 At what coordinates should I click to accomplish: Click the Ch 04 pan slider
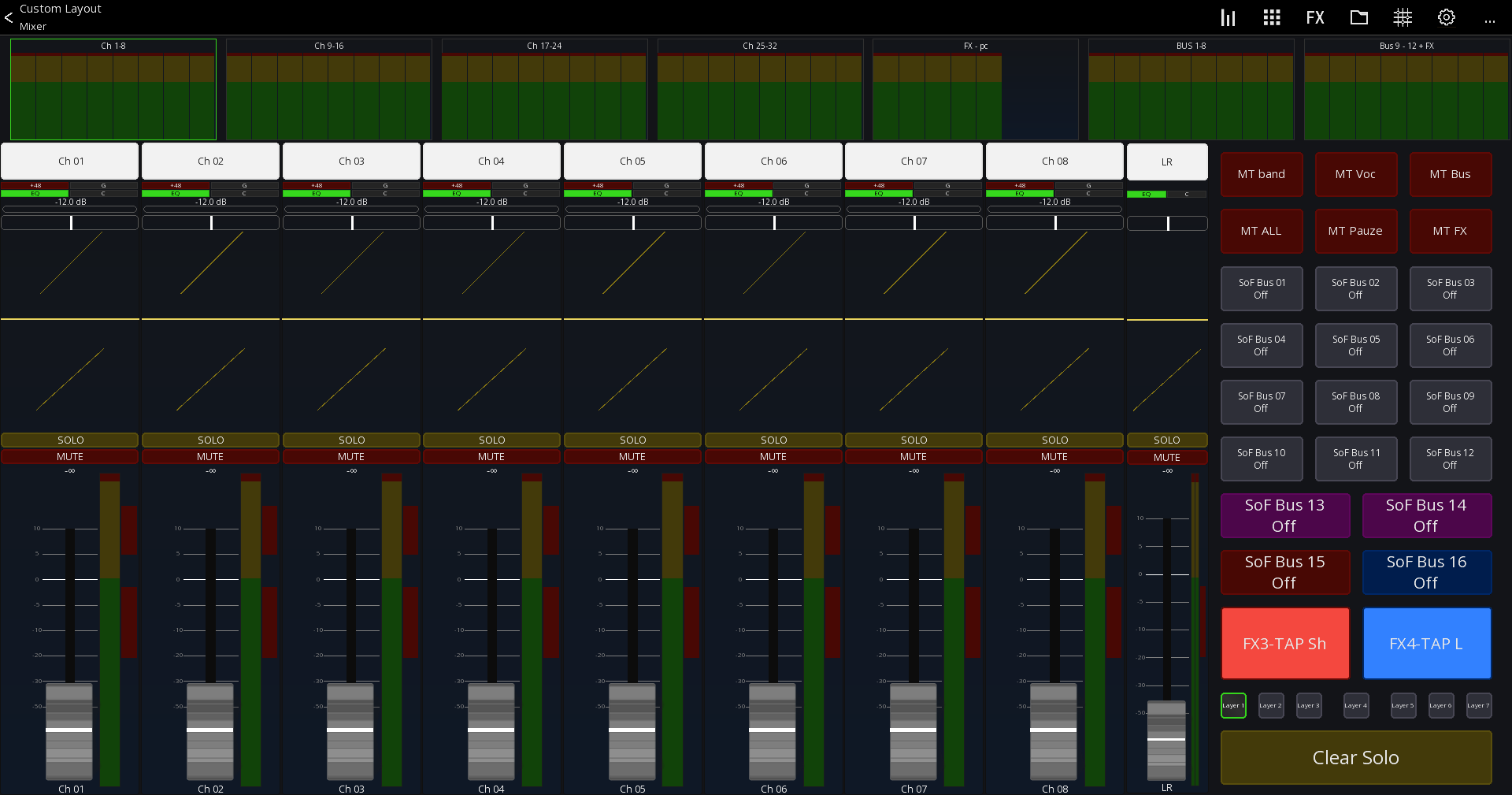tap(491, 223)
